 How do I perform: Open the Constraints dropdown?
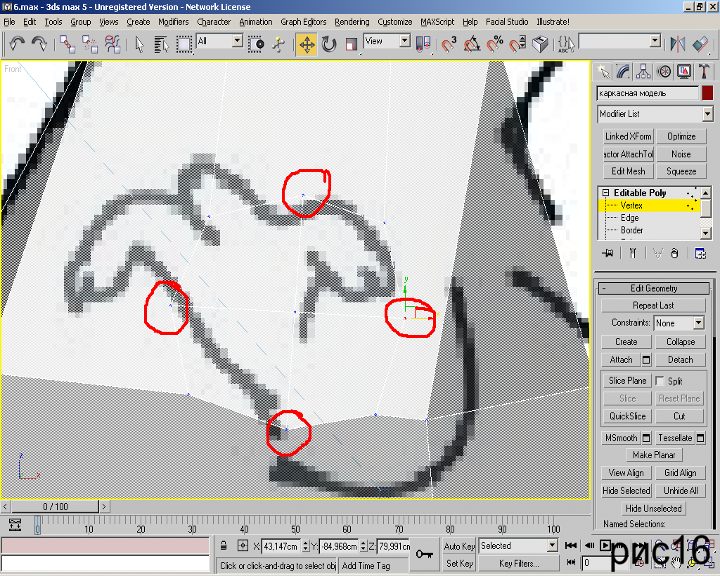pyautogui.click(x=679, y=323)
